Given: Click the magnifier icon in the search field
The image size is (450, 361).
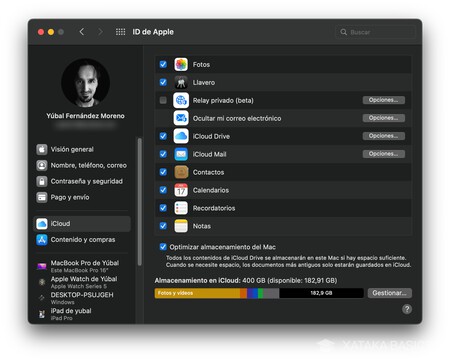Looking at the screenshot, I should 343,32.
